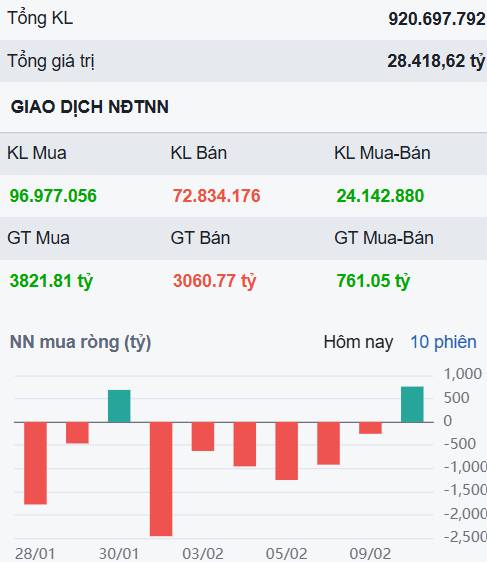Click the Tổng KL value 920.697.792
The image size is (487, 562).
click(x=437, y=19)
